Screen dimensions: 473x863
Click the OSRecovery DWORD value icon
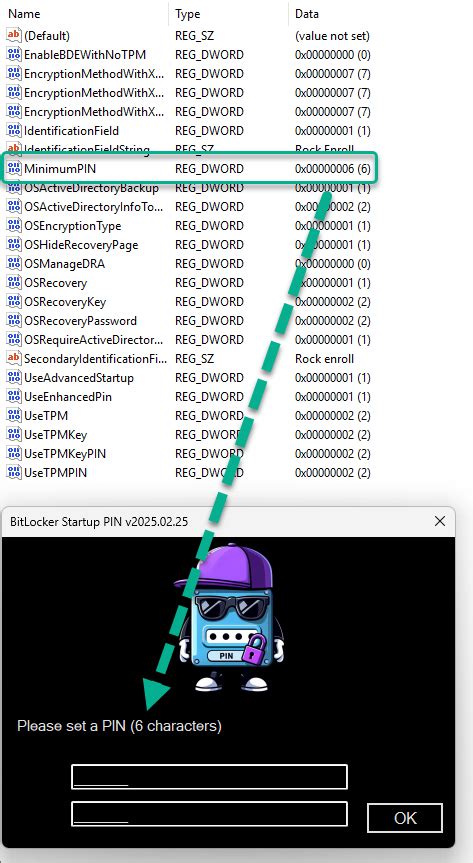14,282
